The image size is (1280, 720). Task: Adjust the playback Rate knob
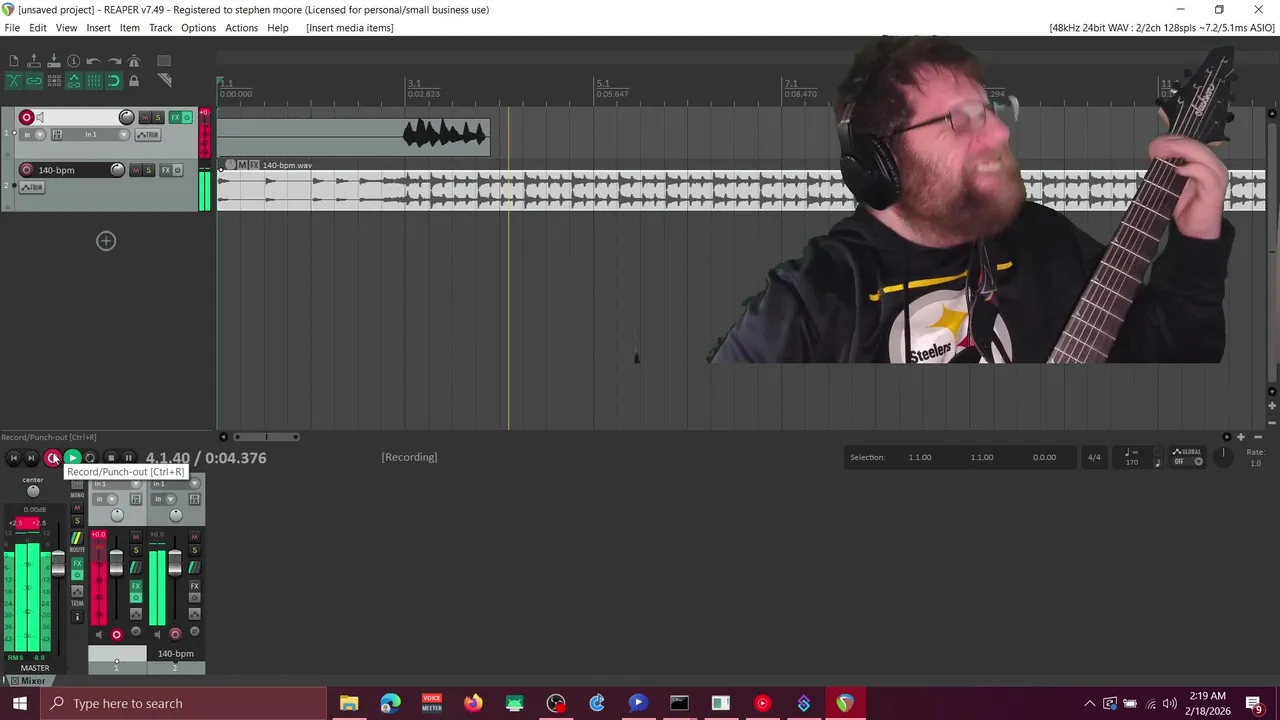1222,456
